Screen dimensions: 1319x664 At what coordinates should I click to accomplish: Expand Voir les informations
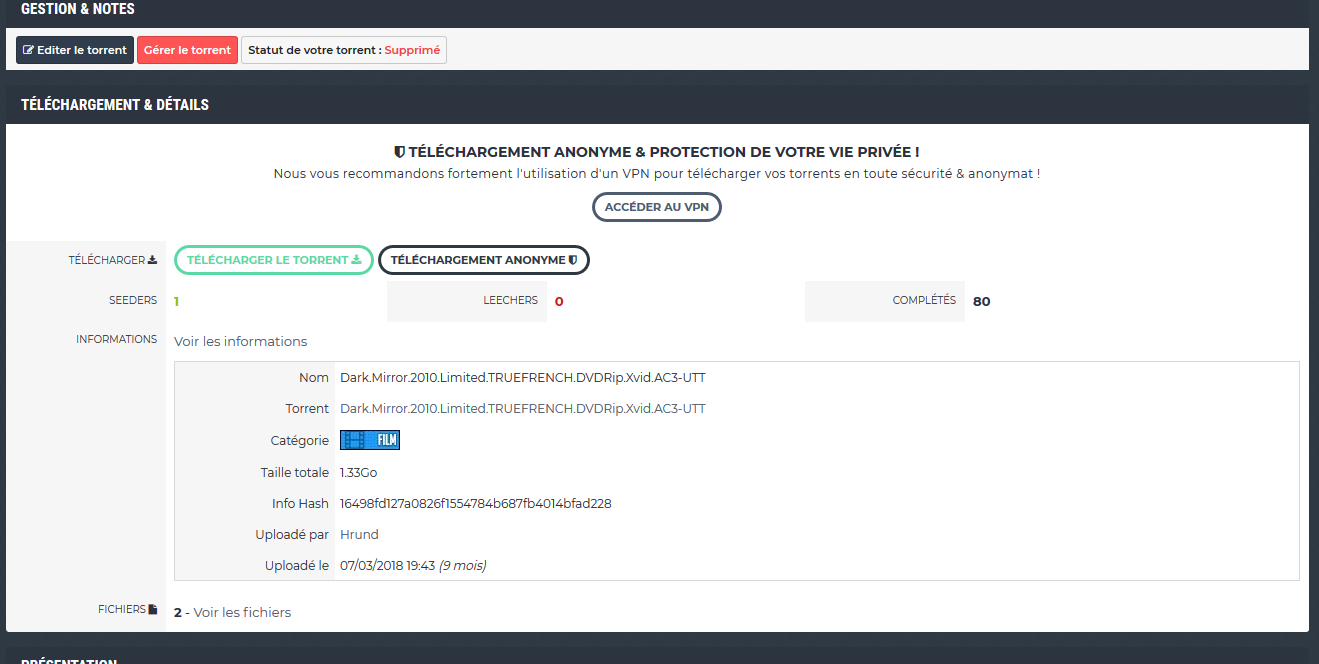(240, 341)
